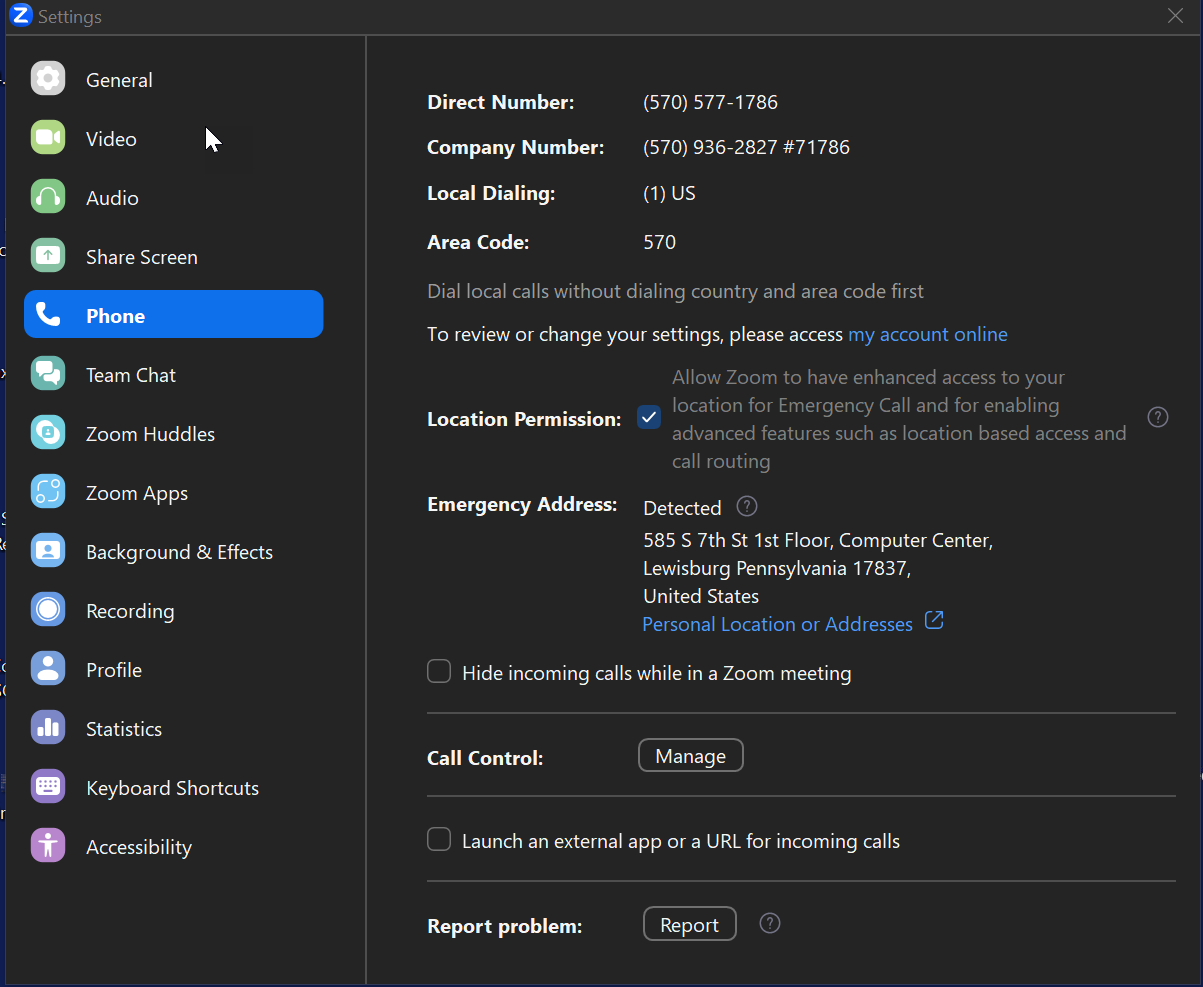Uncheck the Location Permission checkbox
The height and width of the screenshot is (987, 1203).
(649, 418)
